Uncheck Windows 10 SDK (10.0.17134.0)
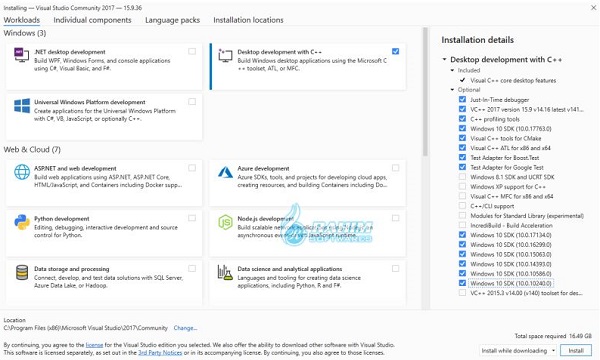Screen dimensions: 600x360 (x=462, y=235)
